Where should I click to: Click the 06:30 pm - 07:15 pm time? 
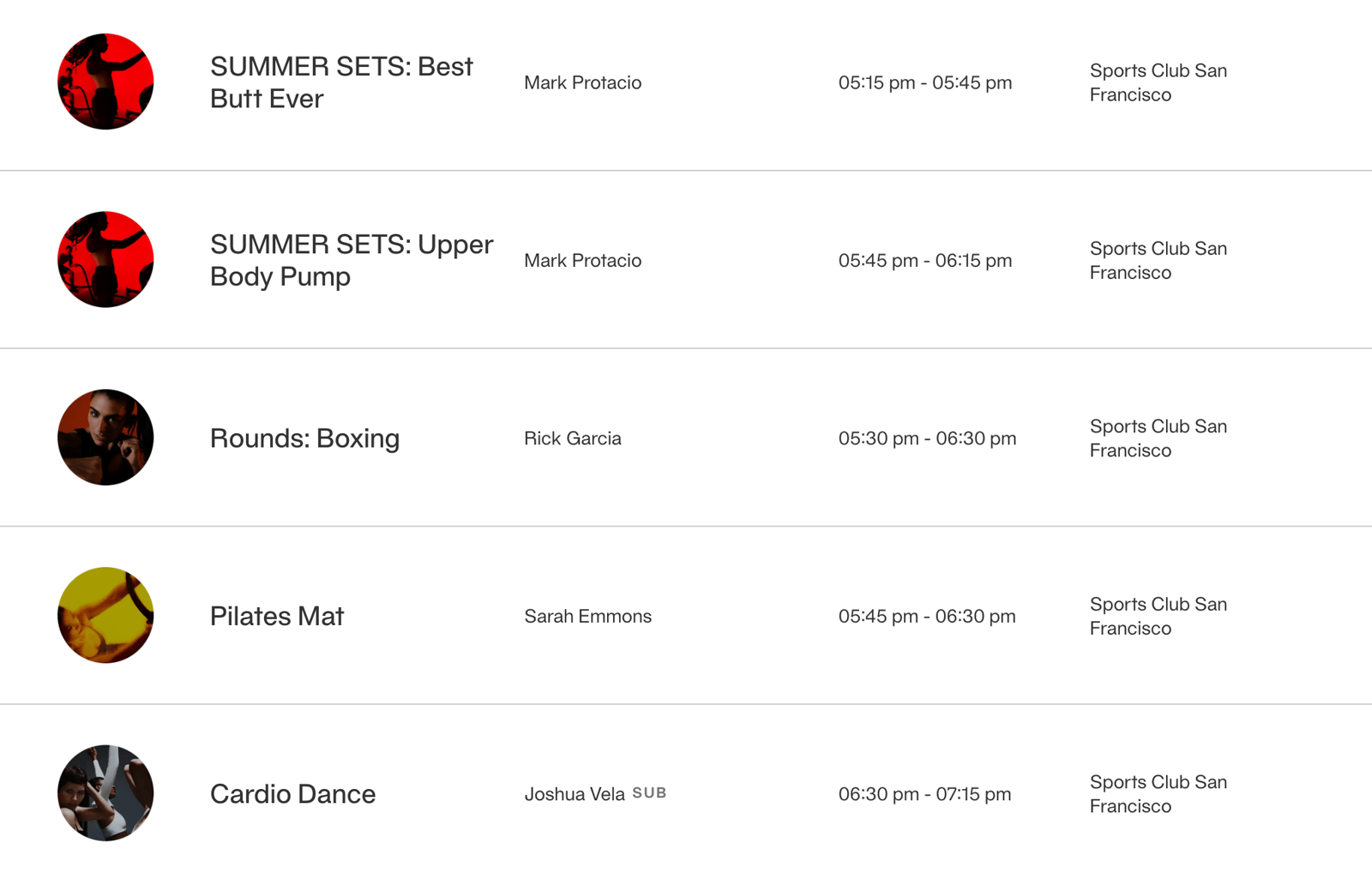tap(924, 794)
